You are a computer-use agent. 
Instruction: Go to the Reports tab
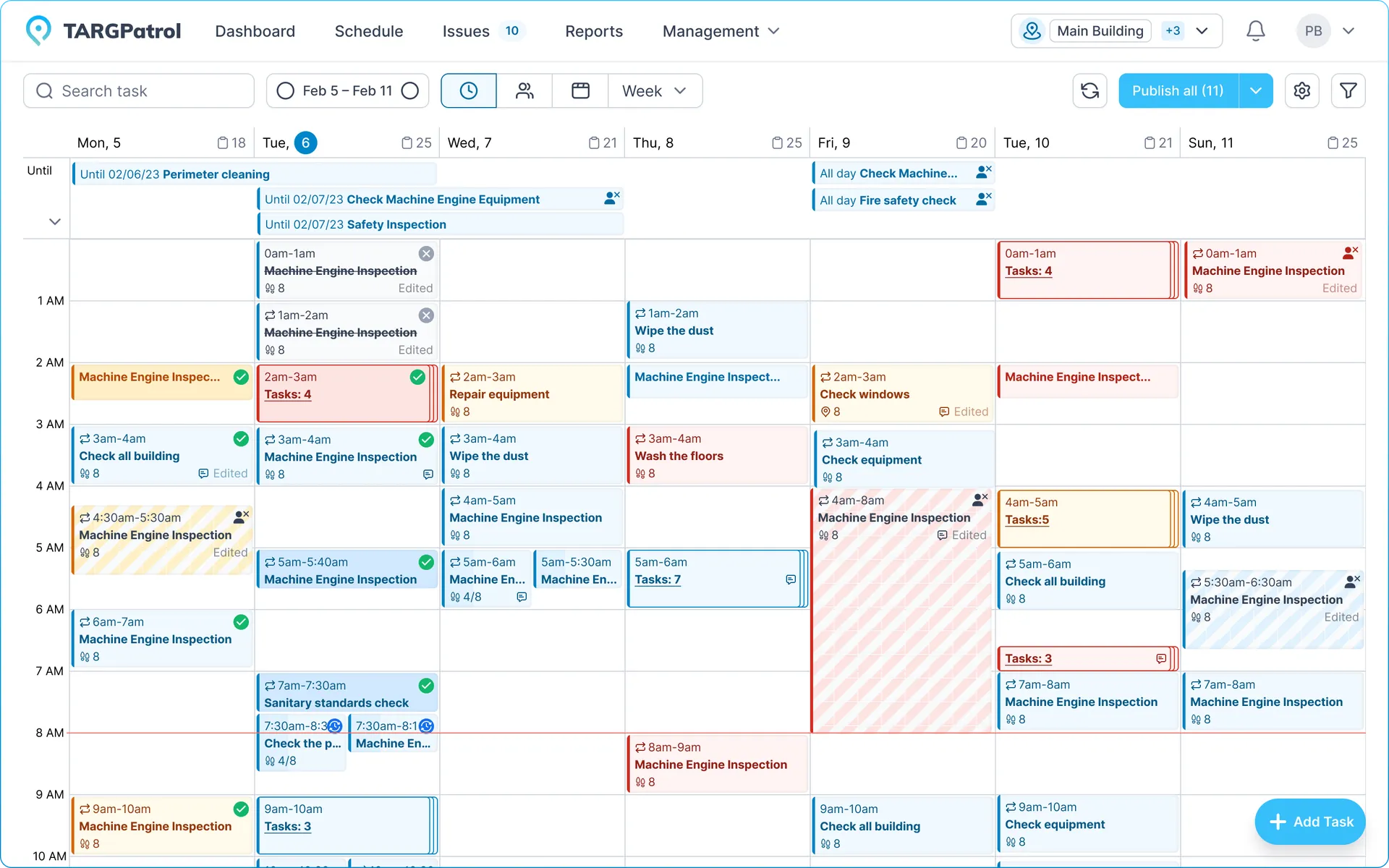click(594, 31)
